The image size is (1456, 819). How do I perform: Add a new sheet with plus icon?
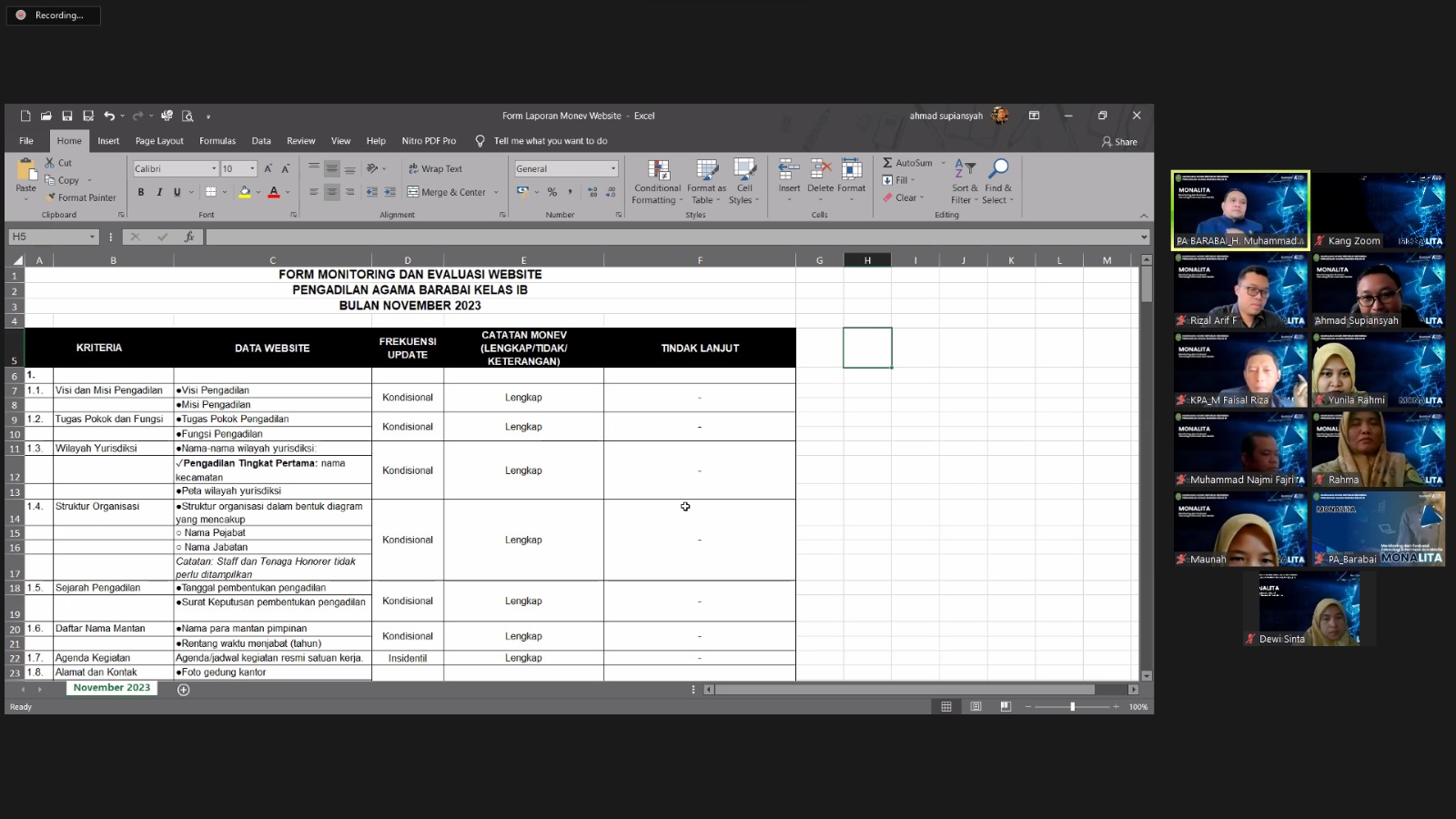(x=184, y=690)
